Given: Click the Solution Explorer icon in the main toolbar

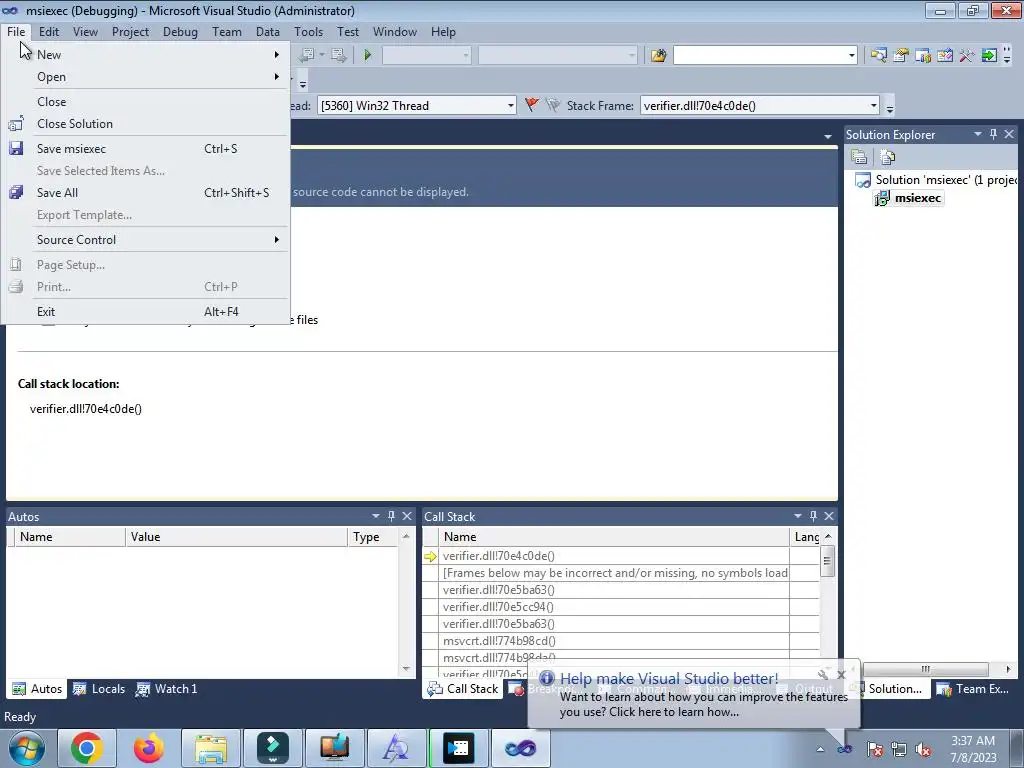Looking at the screenshot, I should coord(878,56).
